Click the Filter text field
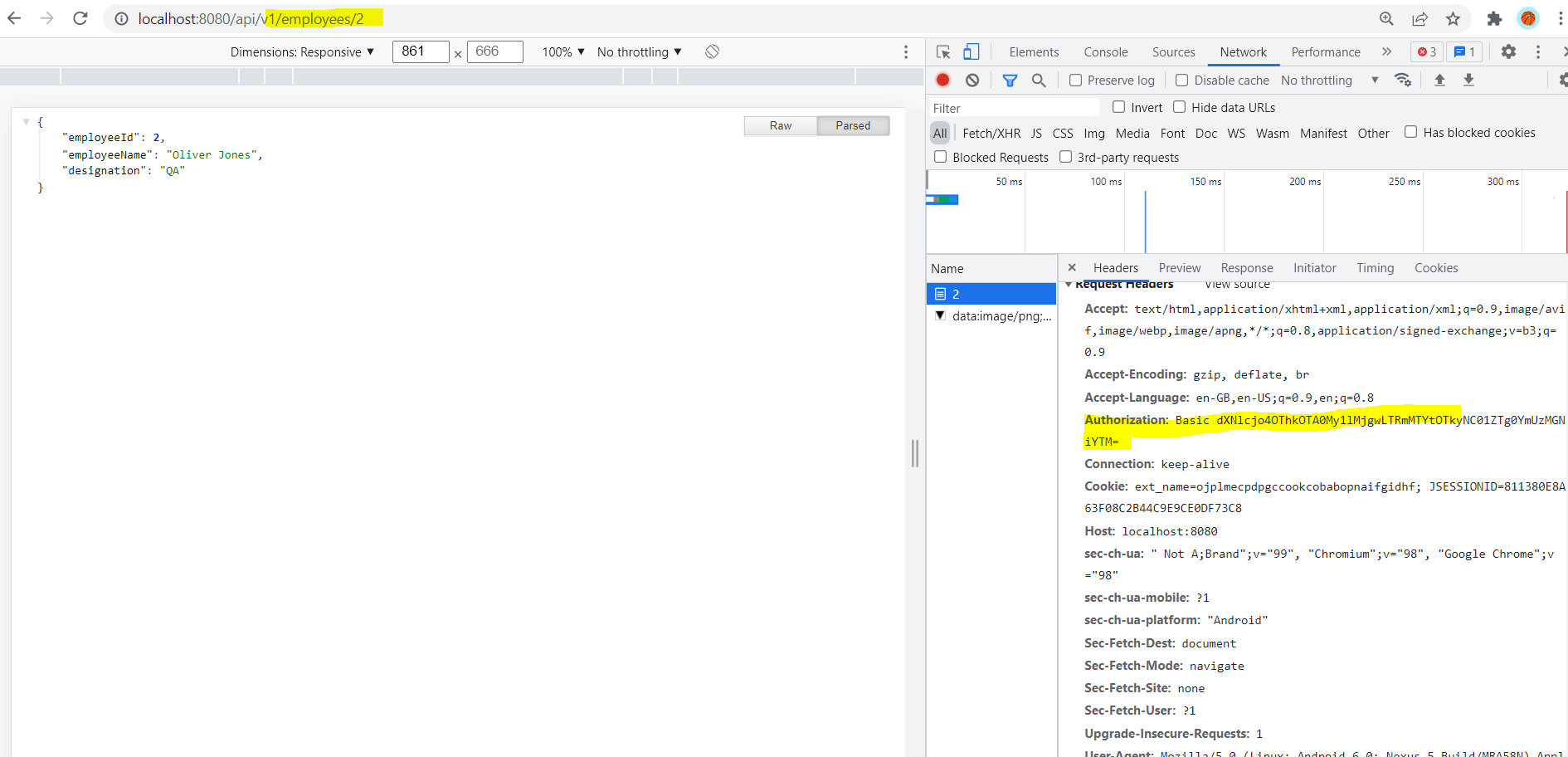 click(1012, 108)
